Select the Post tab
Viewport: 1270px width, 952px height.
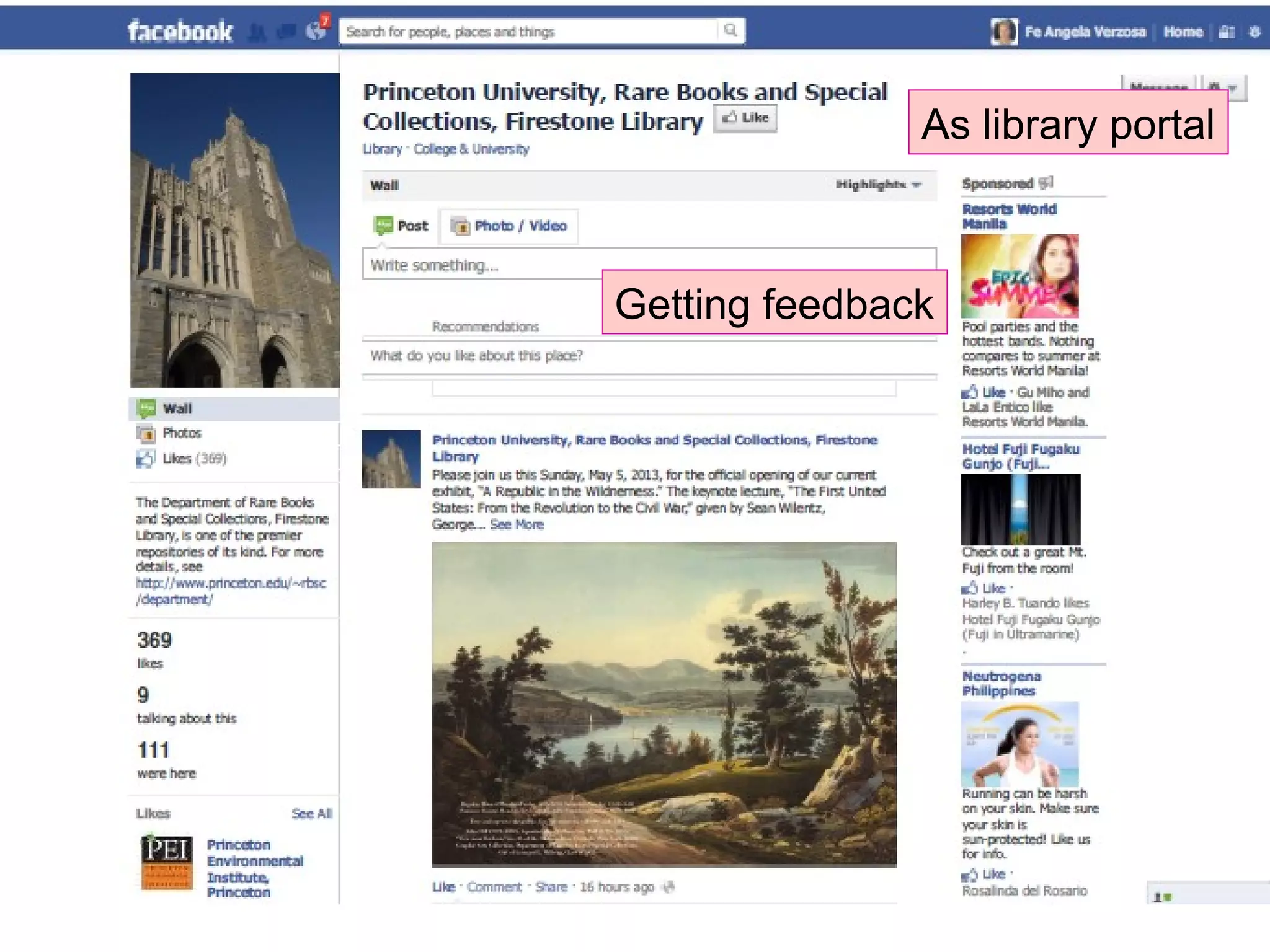coord(401,226)
